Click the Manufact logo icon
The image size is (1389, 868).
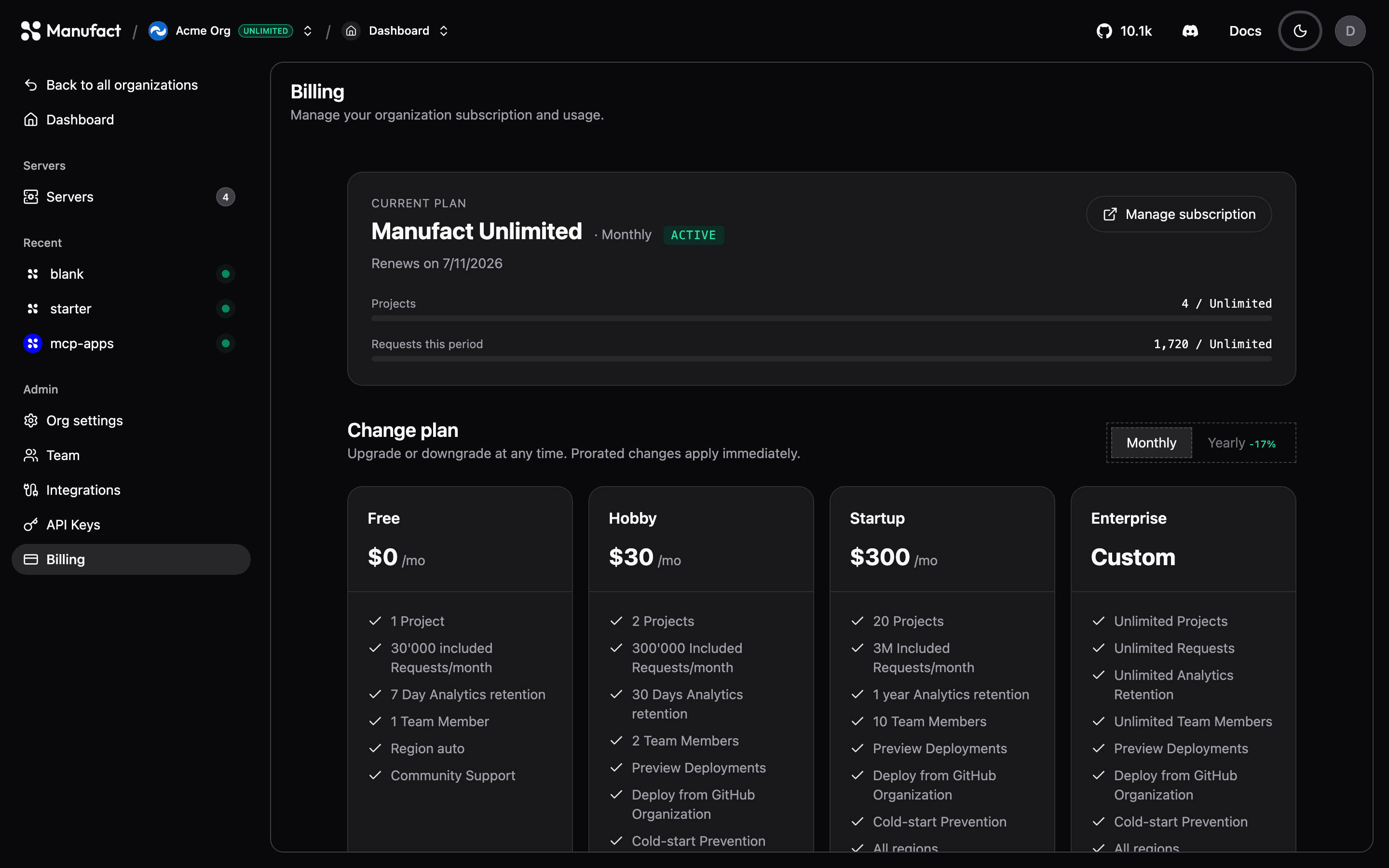(31, 31)
